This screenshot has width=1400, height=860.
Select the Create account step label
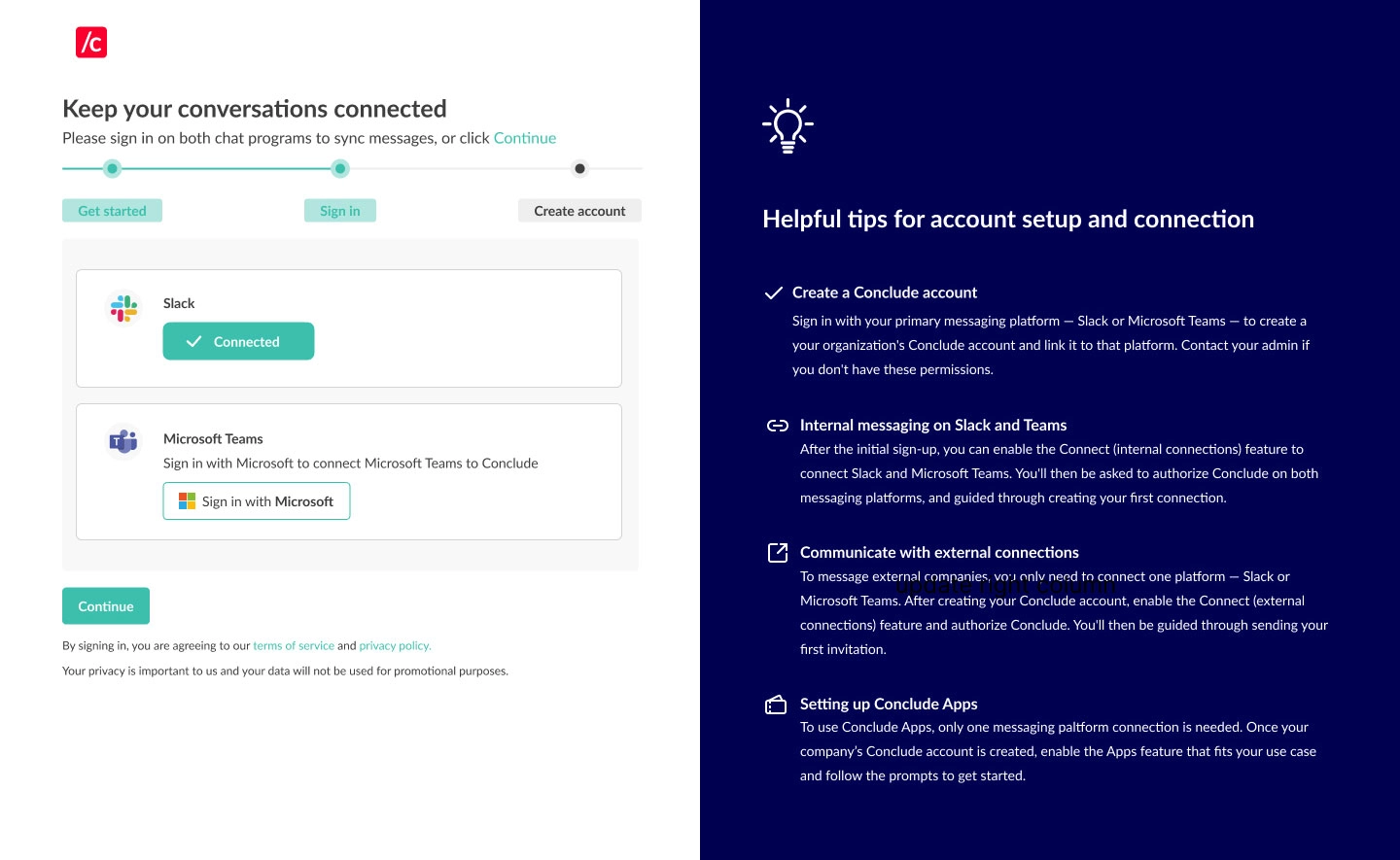[579, 211]
